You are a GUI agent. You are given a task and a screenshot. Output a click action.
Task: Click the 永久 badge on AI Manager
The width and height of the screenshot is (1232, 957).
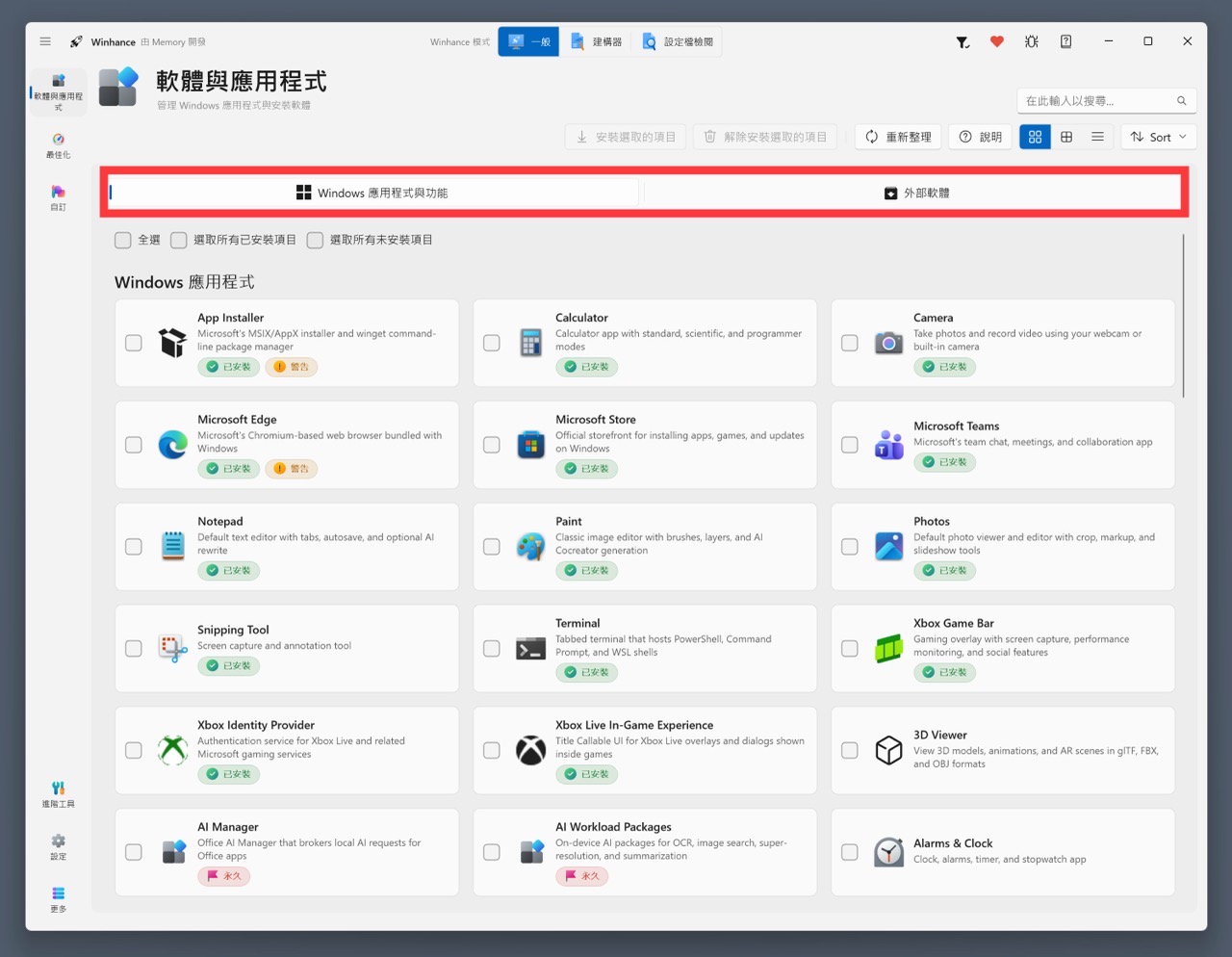click(224, 876)
